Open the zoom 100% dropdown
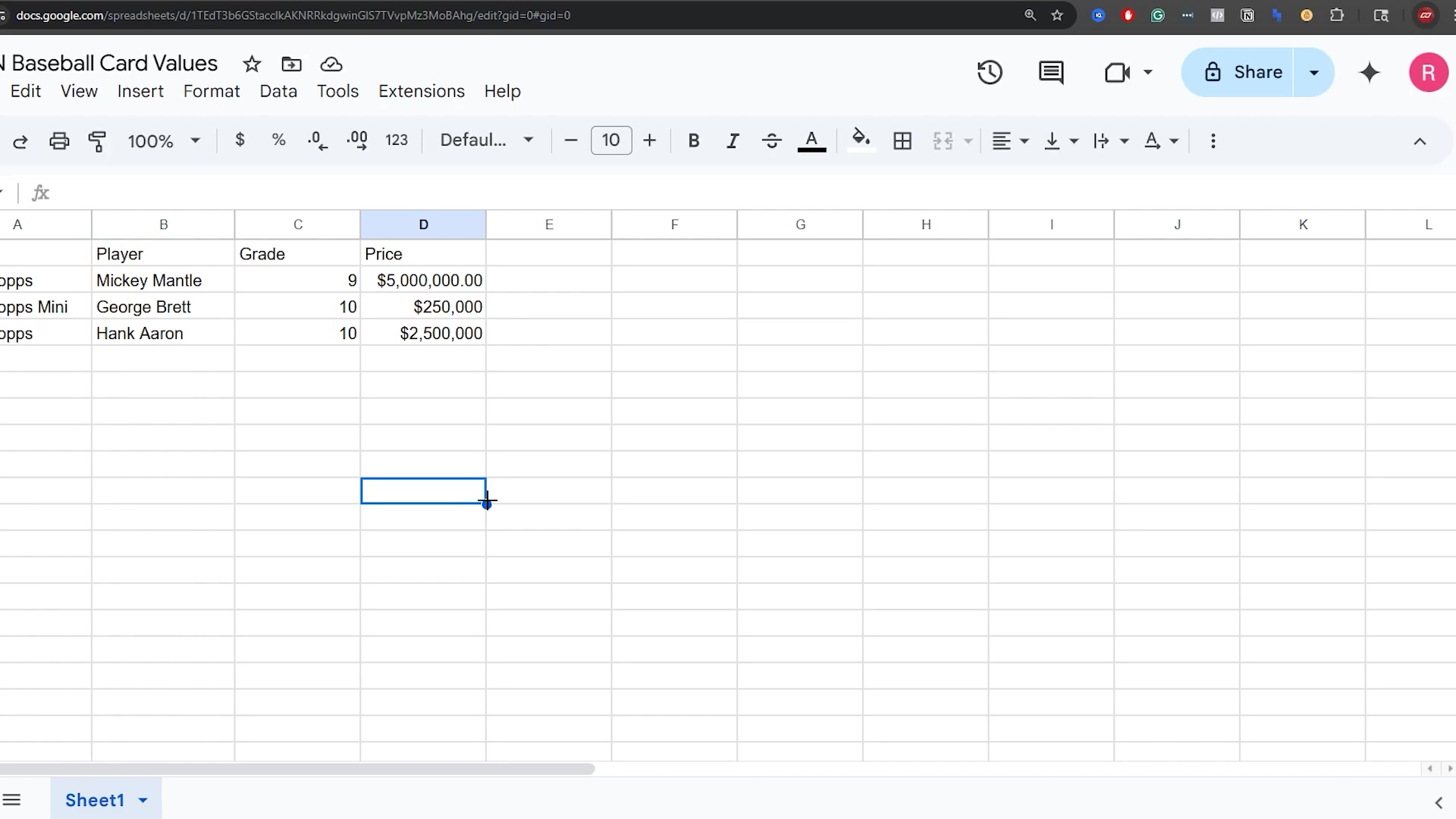This screenshot has width=1456, height=819. click(163, 141)
